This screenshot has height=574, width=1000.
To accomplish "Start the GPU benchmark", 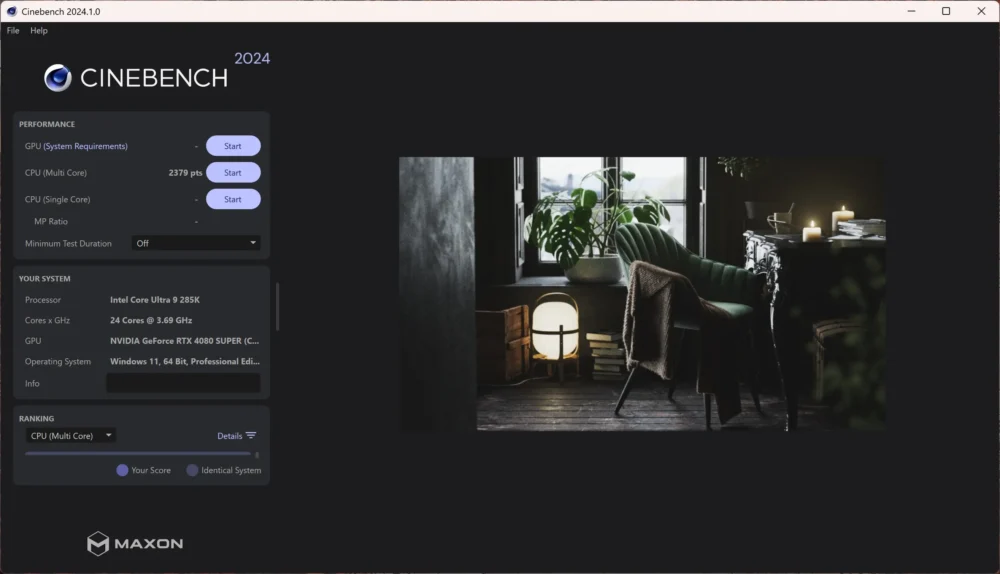I will coord(233,146).
